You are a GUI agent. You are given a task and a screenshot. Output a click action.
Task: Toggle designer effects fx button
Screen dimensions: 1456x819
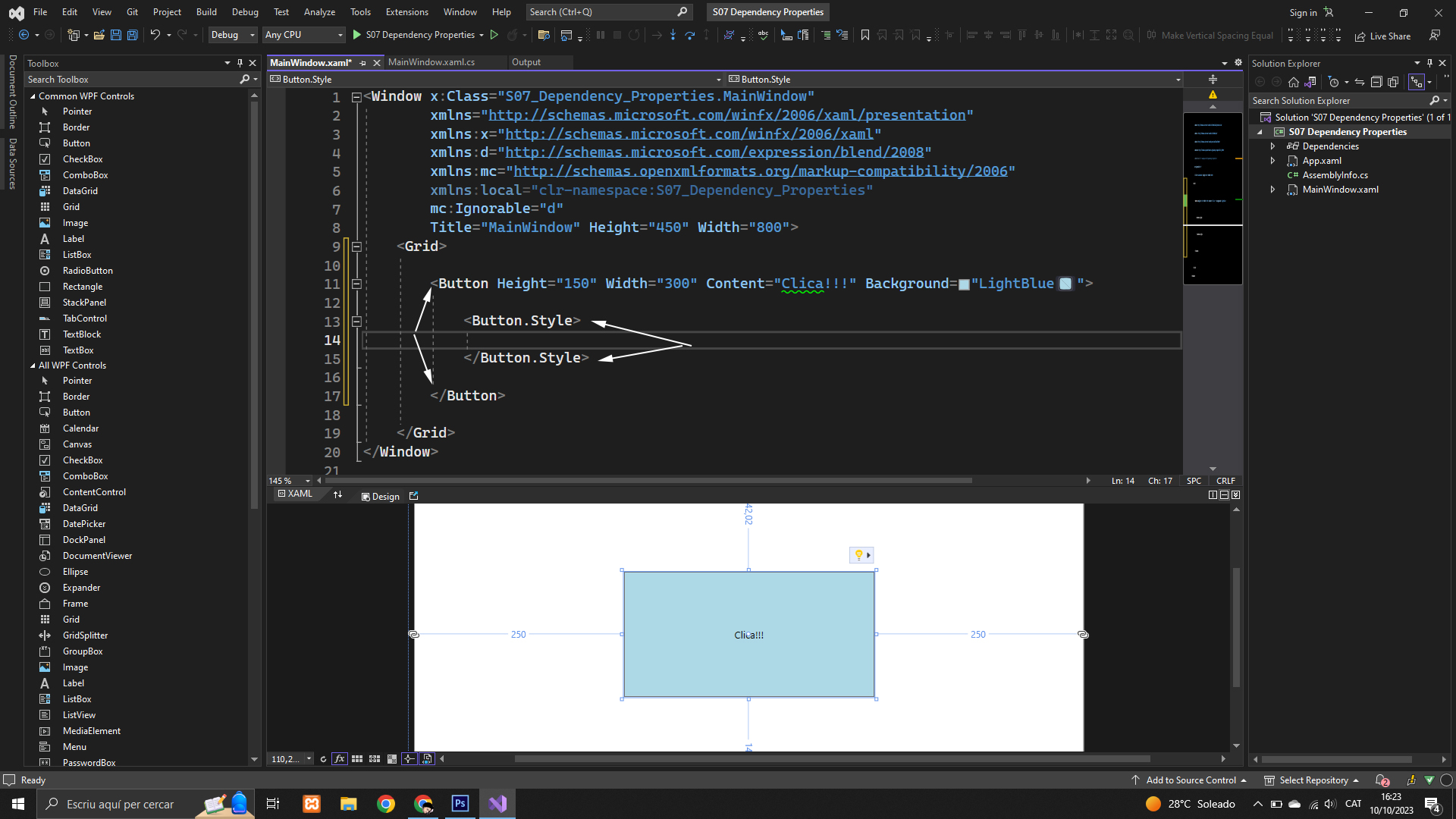[x=339, y=759]
